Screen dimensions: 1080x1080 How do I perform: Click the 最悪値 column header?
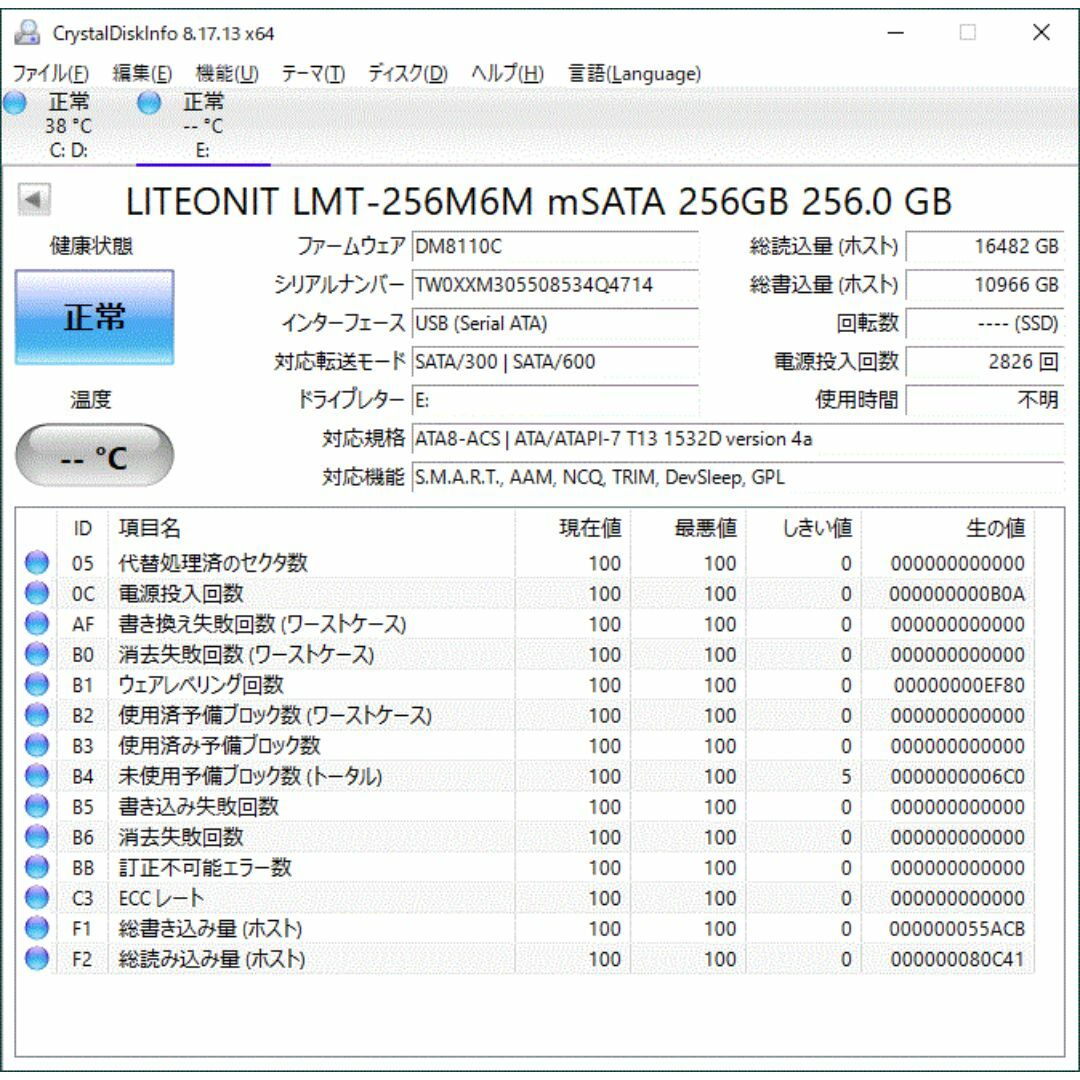[688, 528]
